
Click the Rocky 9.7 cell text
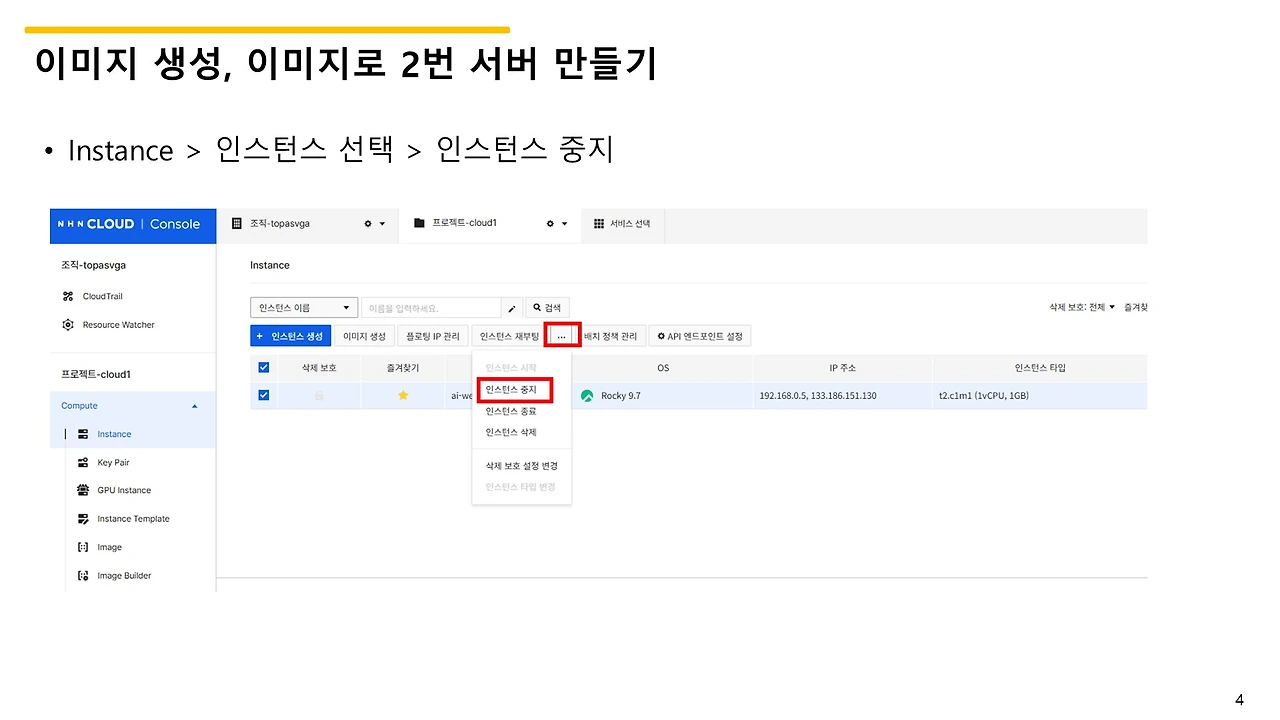621,396
